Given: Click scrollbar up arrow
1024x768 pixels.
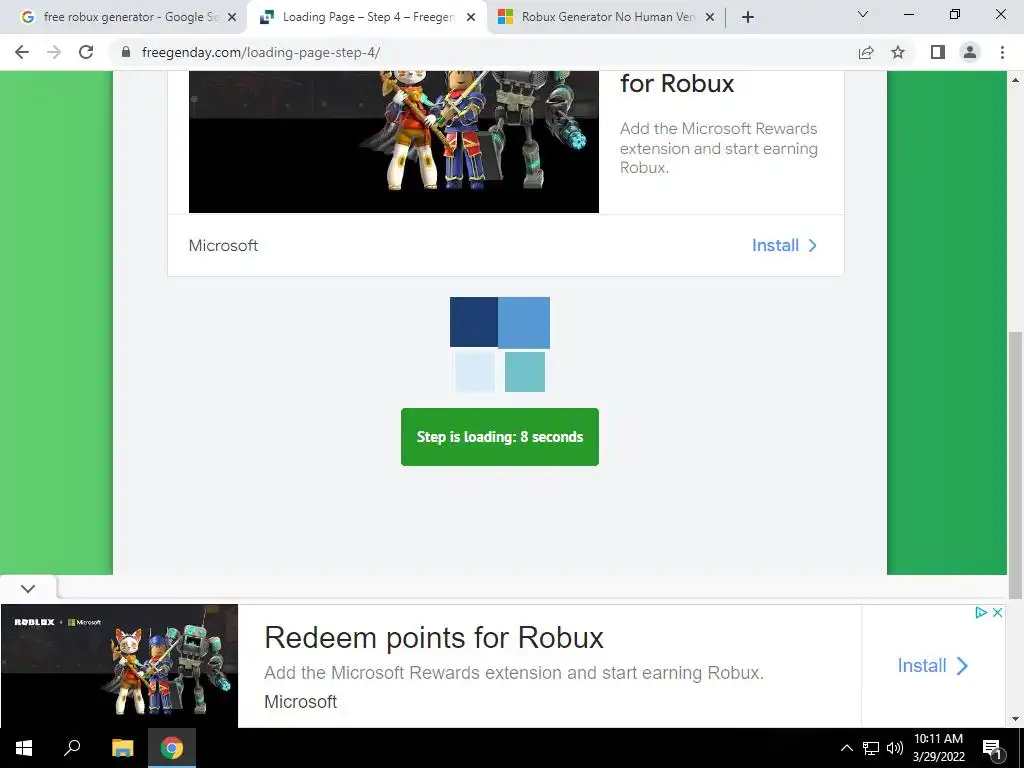Looking at the screenshot, I should click(x=1014, y=80).
